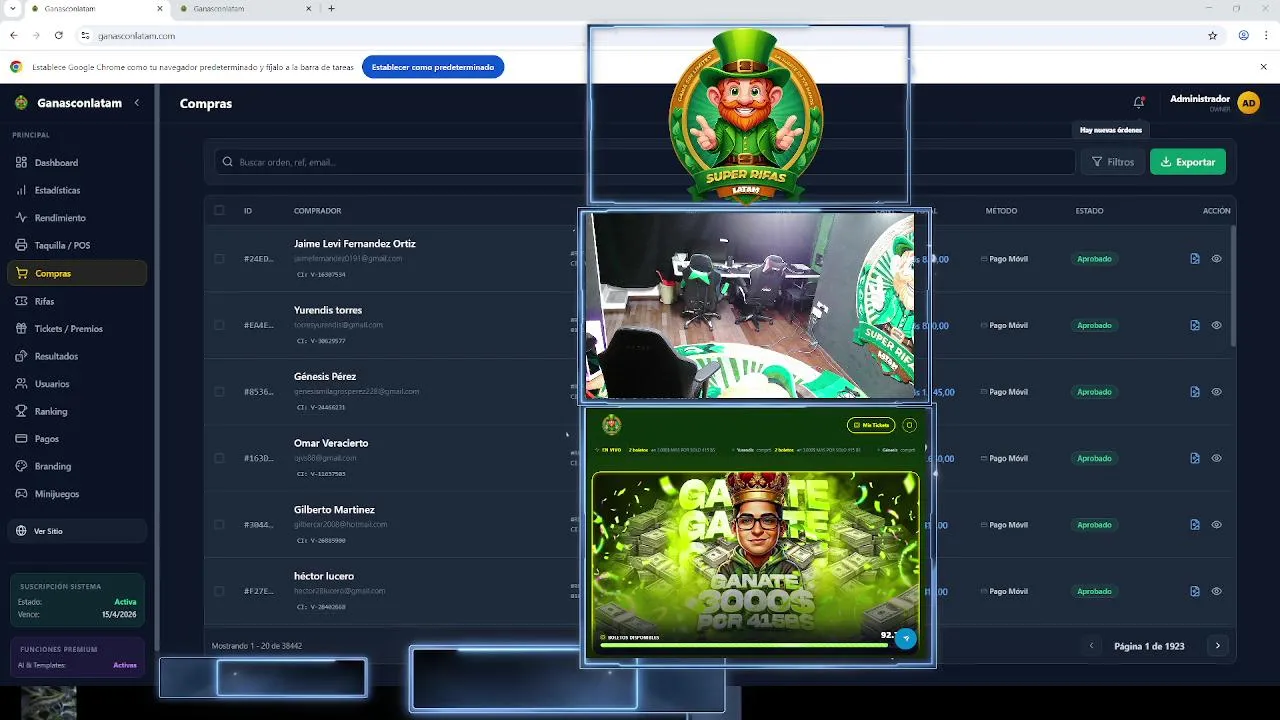Check the Jaime Levi Fernandez Ortiz row checkbox
This screenshot has height=720, width=1280.
pos(219,259)
